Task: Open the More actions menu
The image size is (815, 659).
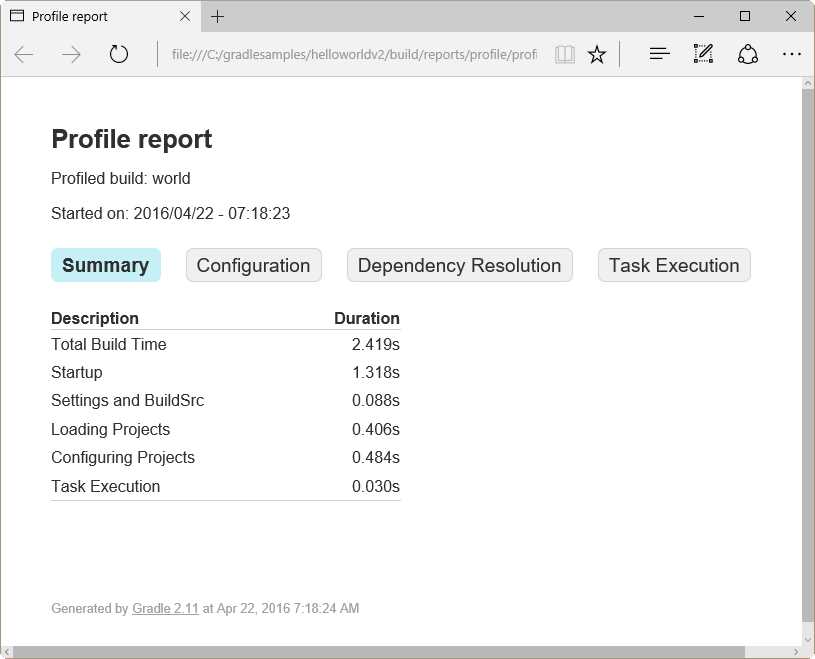Action: 792,54
